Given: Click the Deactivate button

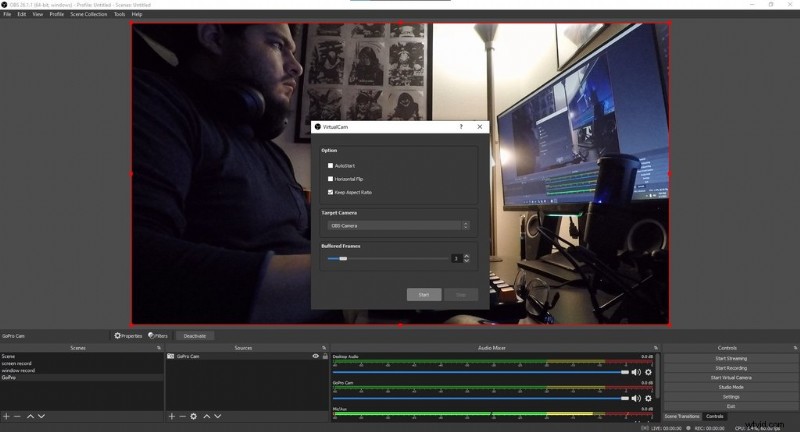Looking at the screenshot, I should [x=195, y=336].
